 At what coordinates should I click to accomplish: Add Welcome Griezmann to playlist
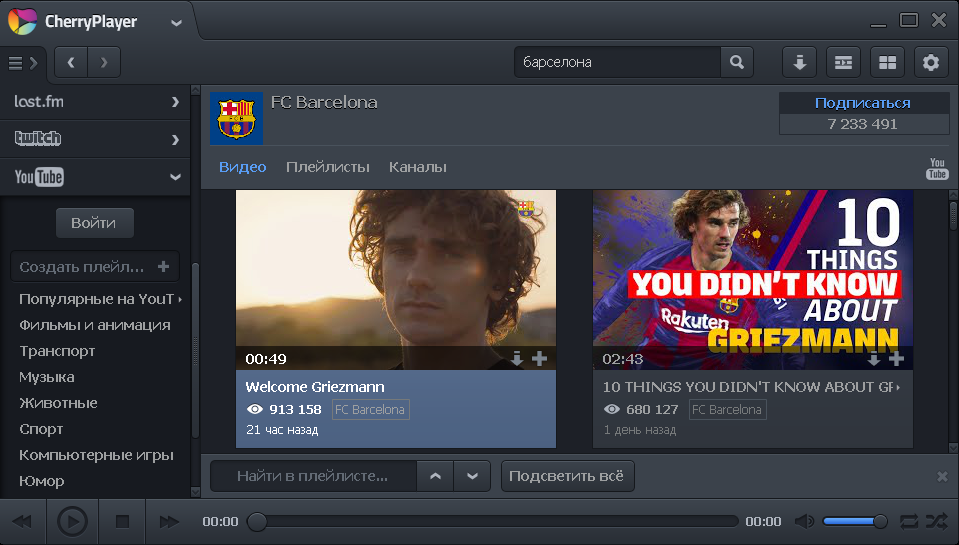[539, 358]
